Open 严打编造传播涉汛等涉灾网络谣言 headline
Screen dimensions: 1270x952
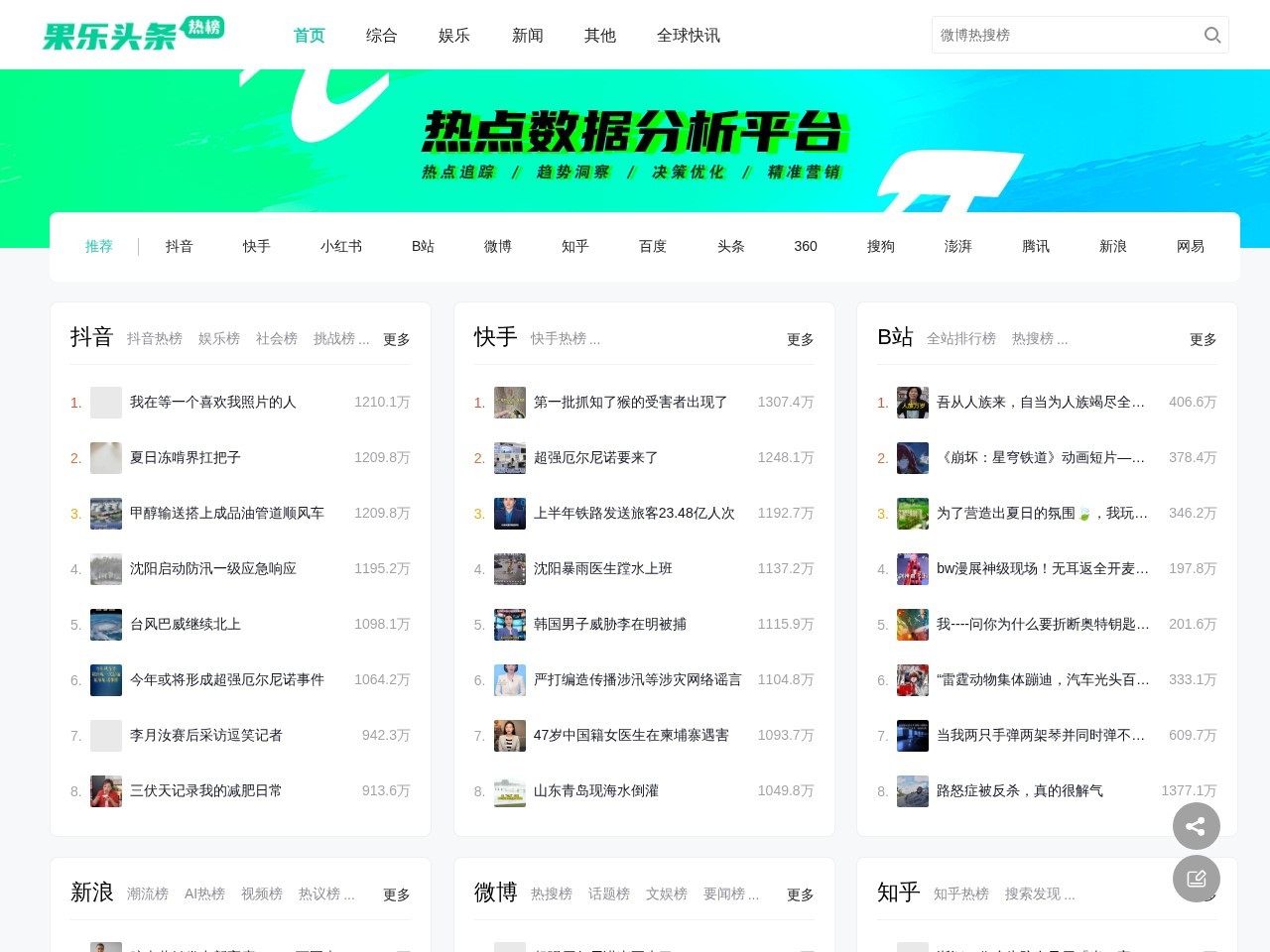tap(638, 679)
